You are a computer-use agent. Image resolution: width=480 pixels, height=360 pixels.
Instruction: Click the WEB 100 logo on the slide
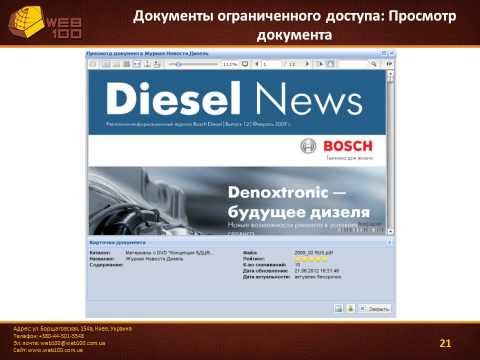tap(45, 23)
